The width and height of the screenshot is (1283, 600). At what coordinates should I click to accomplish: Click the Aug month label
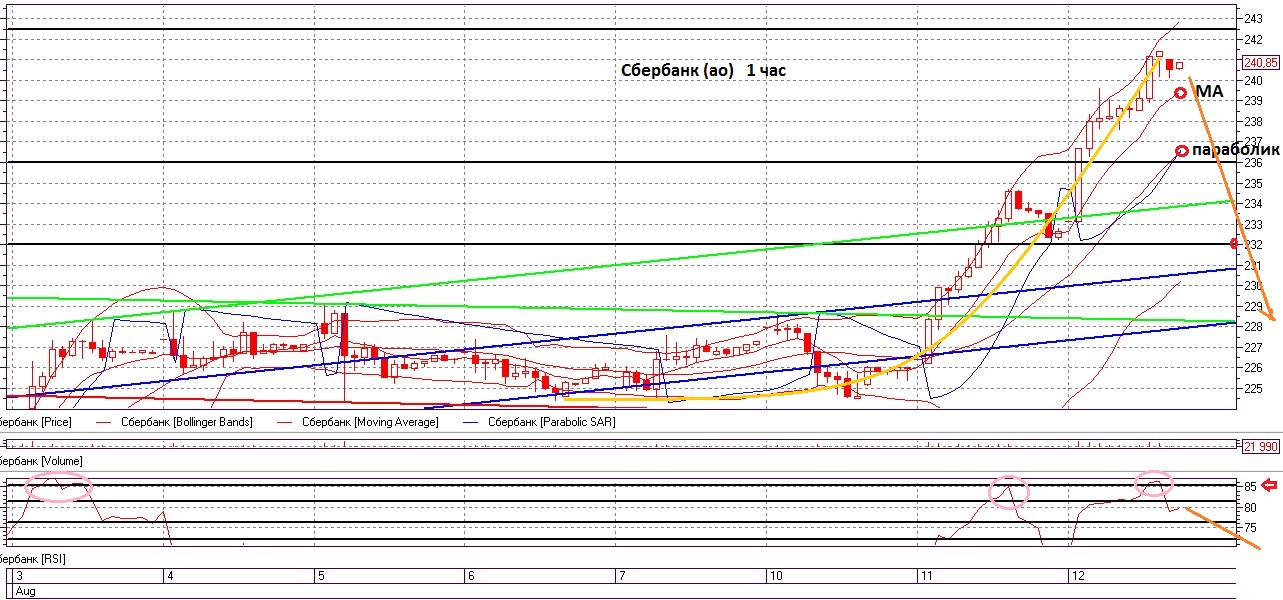coord(24,591)
